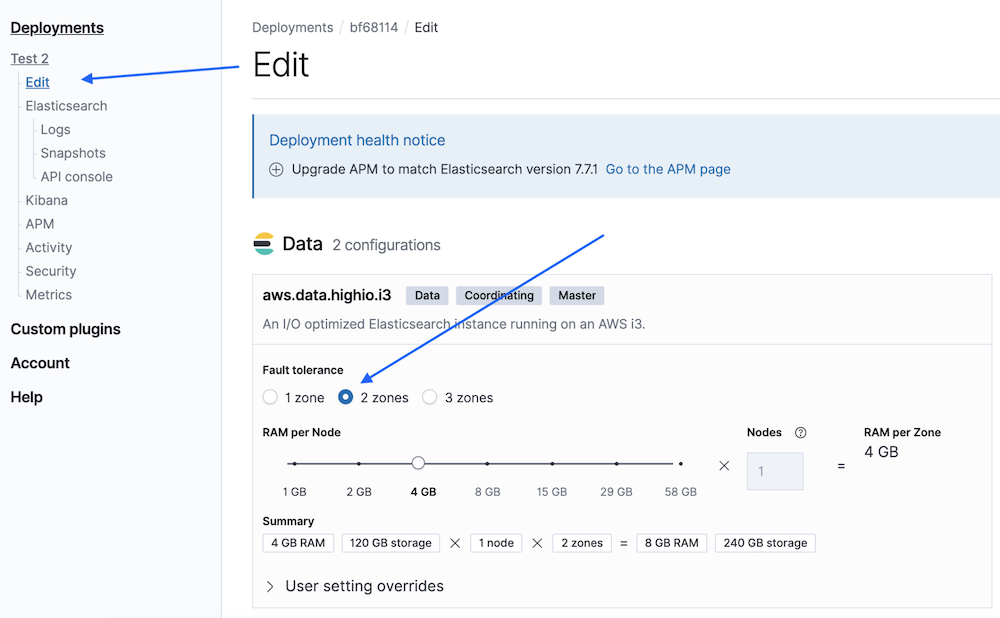Screen dimensions: 1000x618
Task: Open the Help section
Action: pyautogui.click(x=27, y=397)
